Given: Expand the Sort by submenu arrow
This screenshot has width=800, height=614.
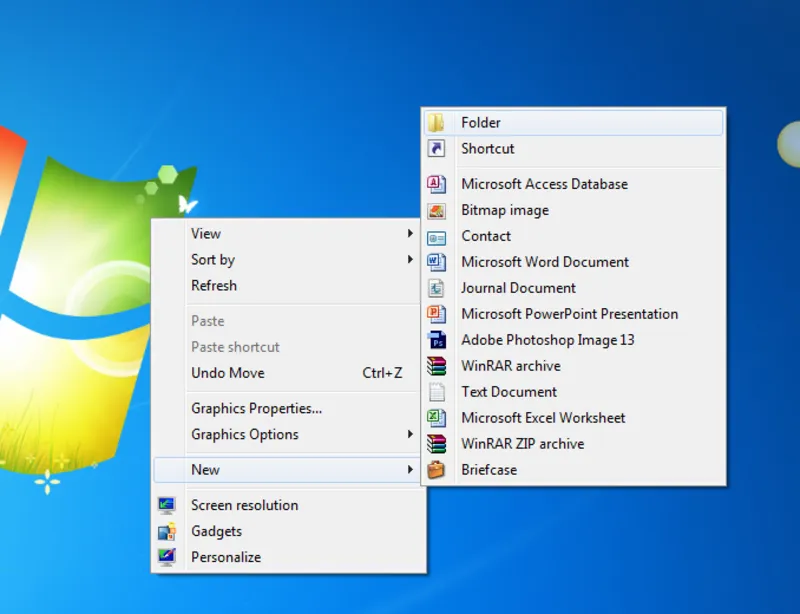Looking at the screenshot, I should point(410,259).
